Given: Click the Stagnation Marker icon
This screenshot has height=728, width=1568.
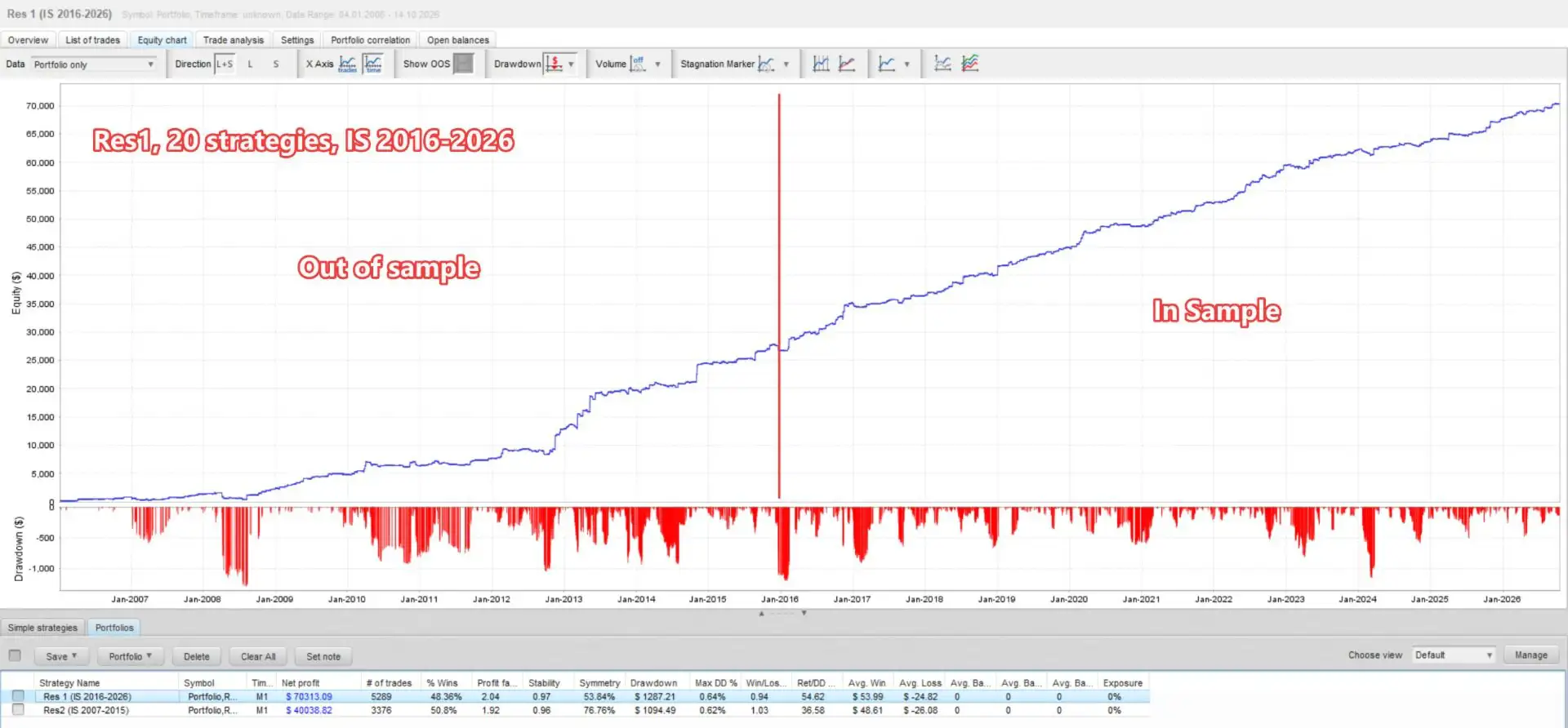Looking at the screenshot, I should (x=766, y=64).
